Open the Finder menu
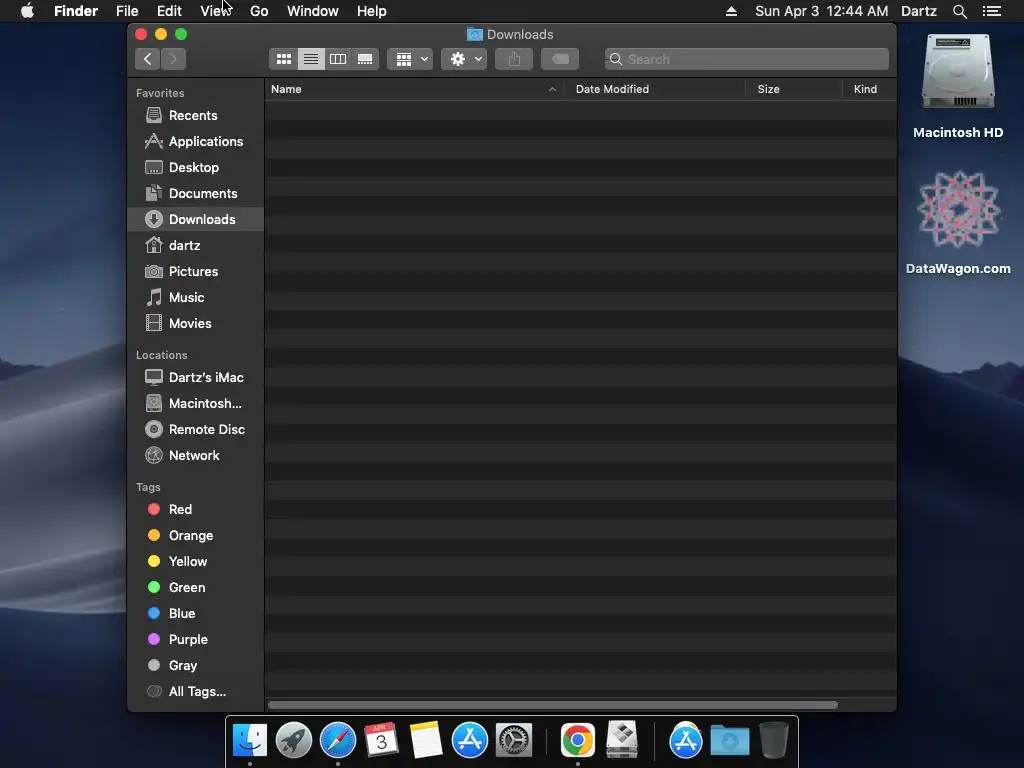This screenshot has height=768, width=1024. pyautogui.click(x=76, y=11)
